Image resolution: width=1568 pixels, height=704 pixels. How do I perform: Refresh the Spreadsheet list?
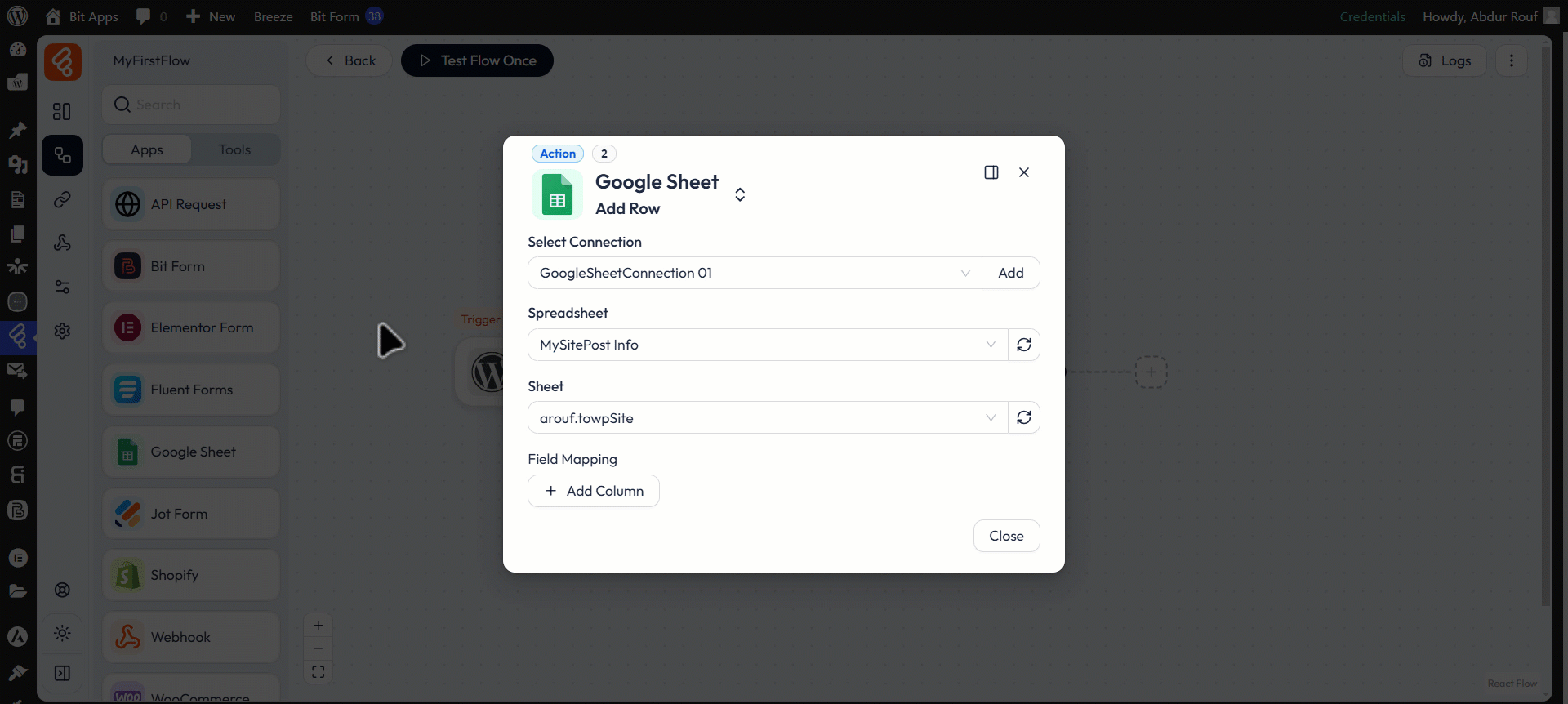[x=1024, y=345]
